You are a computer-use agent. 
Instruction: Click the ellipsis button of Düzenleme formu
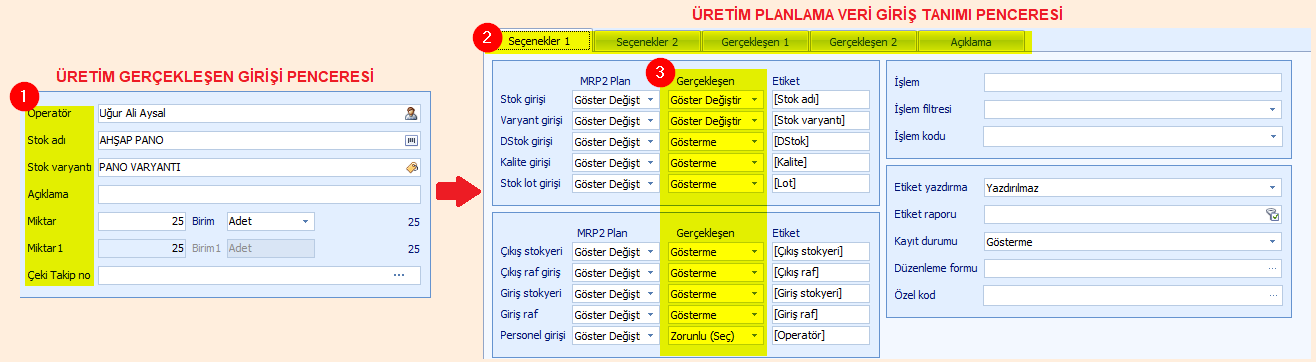pos(1272,268)
